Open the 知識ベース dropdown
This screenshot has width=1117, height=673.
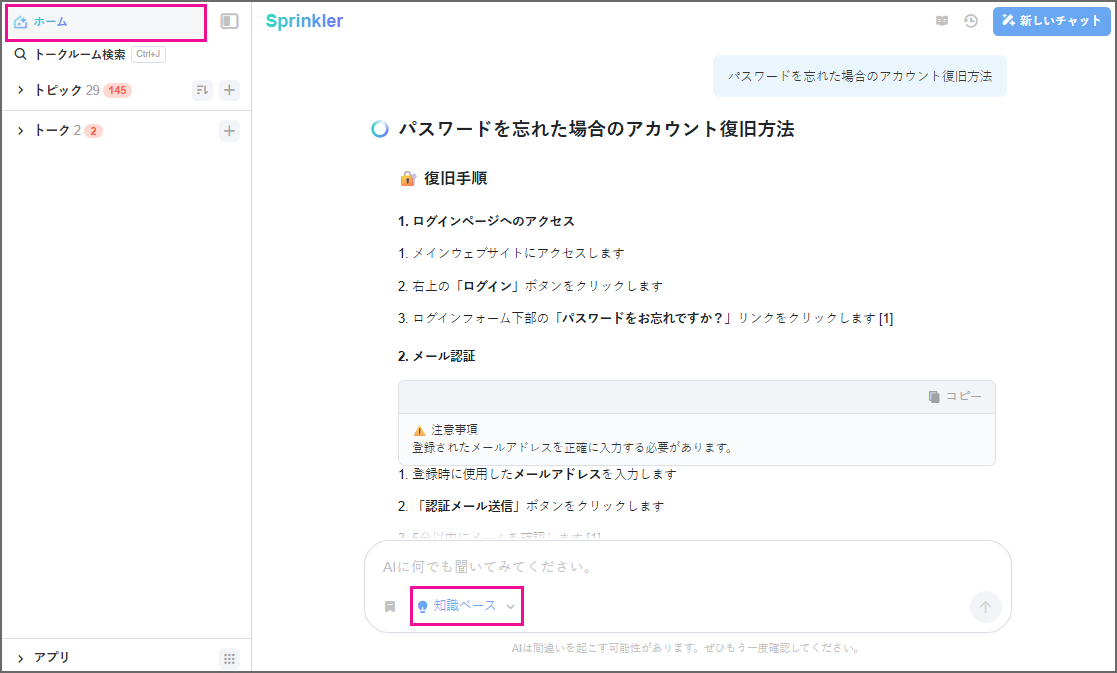[x=466, y=606]
